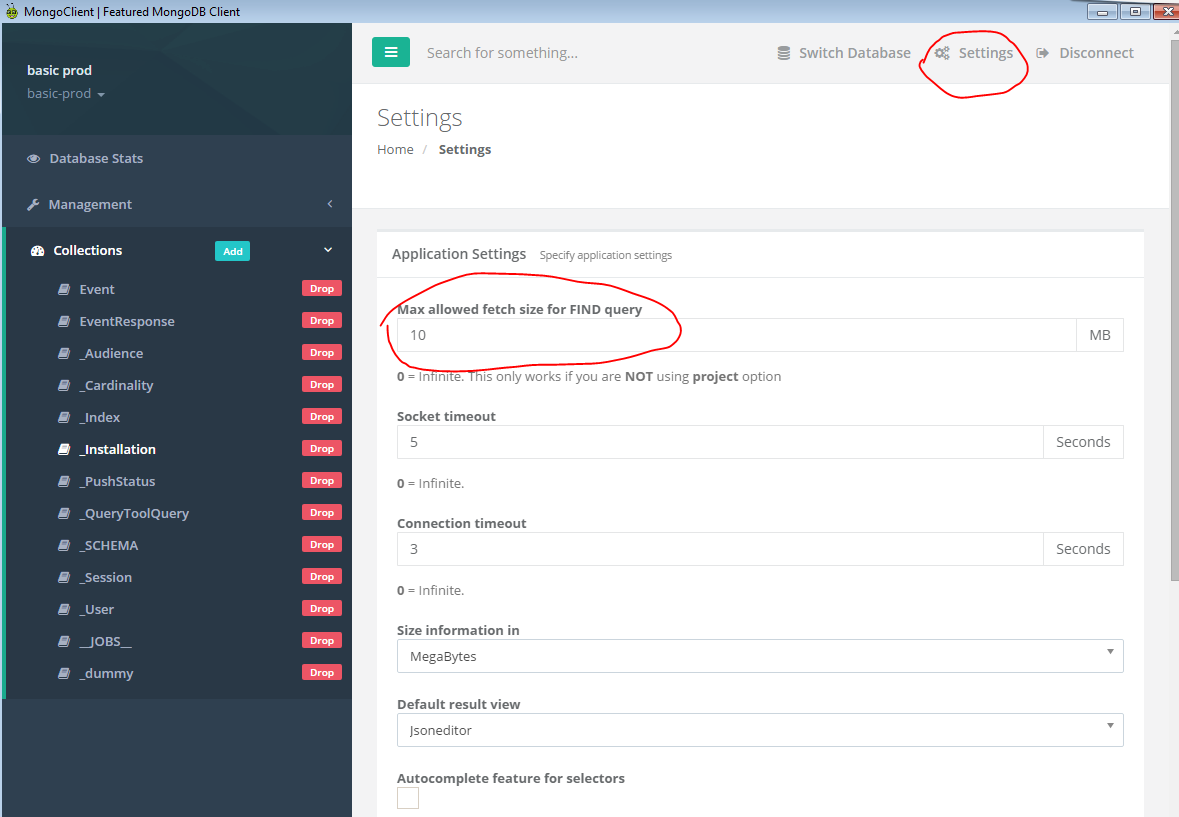Viewport: 1179px width, 817px height.
Task: Click the book icon beside Event
Action: coord(65,289)
